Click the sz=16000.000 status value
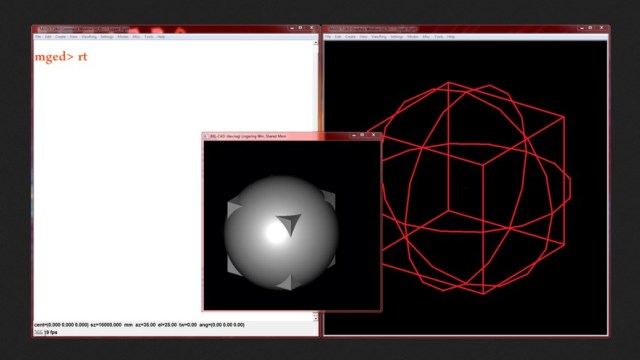 [x=106, y=325]
